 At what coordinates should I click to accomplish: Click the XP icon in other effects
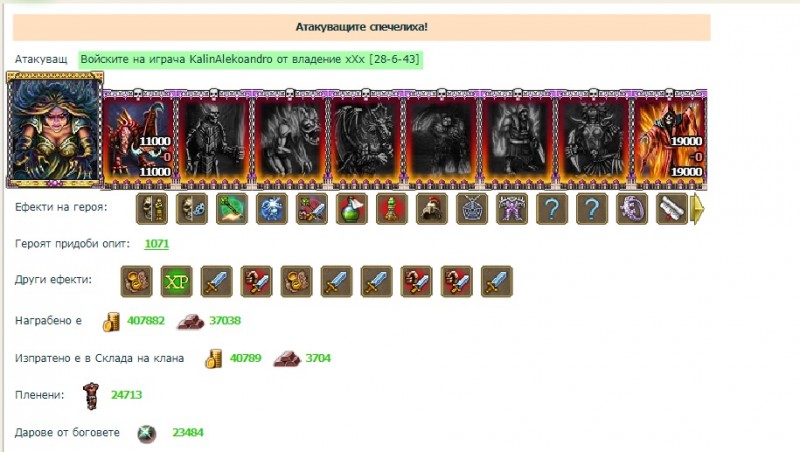click(177, 281)
